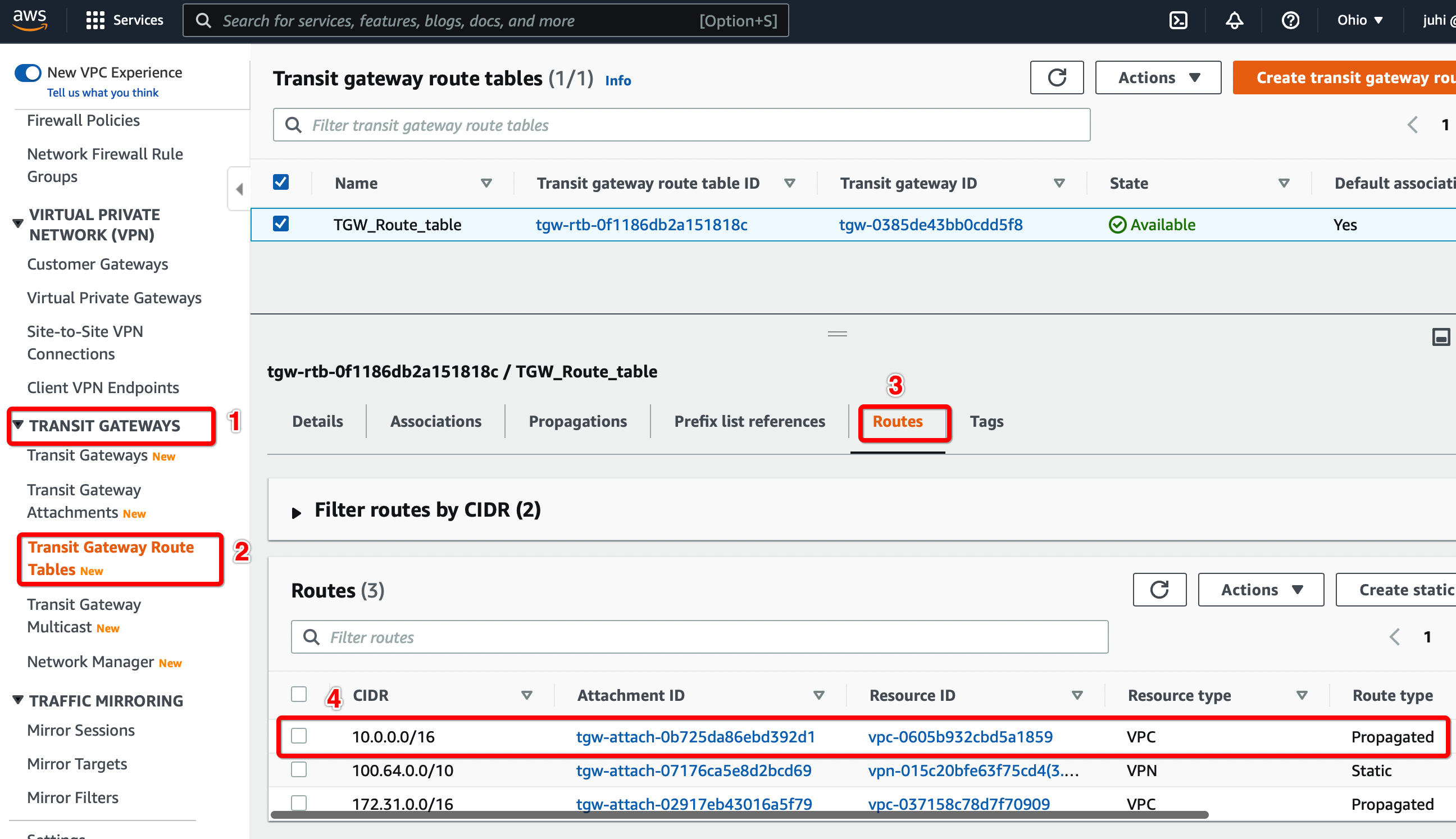Screen dimensions: 1456x839
Task: Toggle the select-all routes checkbox
Action: coord(299,694)
